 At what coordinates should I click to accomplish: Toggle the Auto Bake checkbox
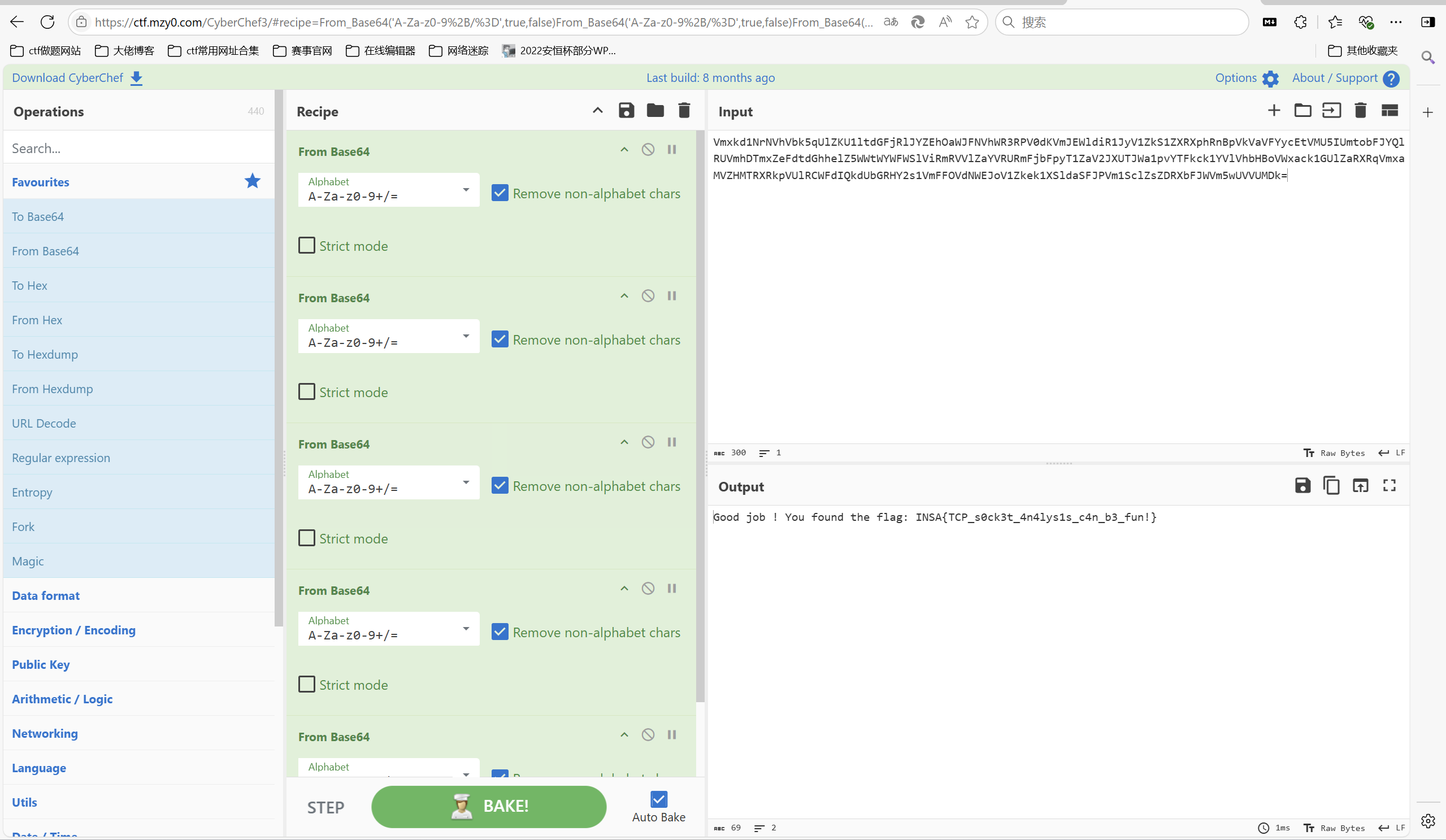tap(659, 799)
